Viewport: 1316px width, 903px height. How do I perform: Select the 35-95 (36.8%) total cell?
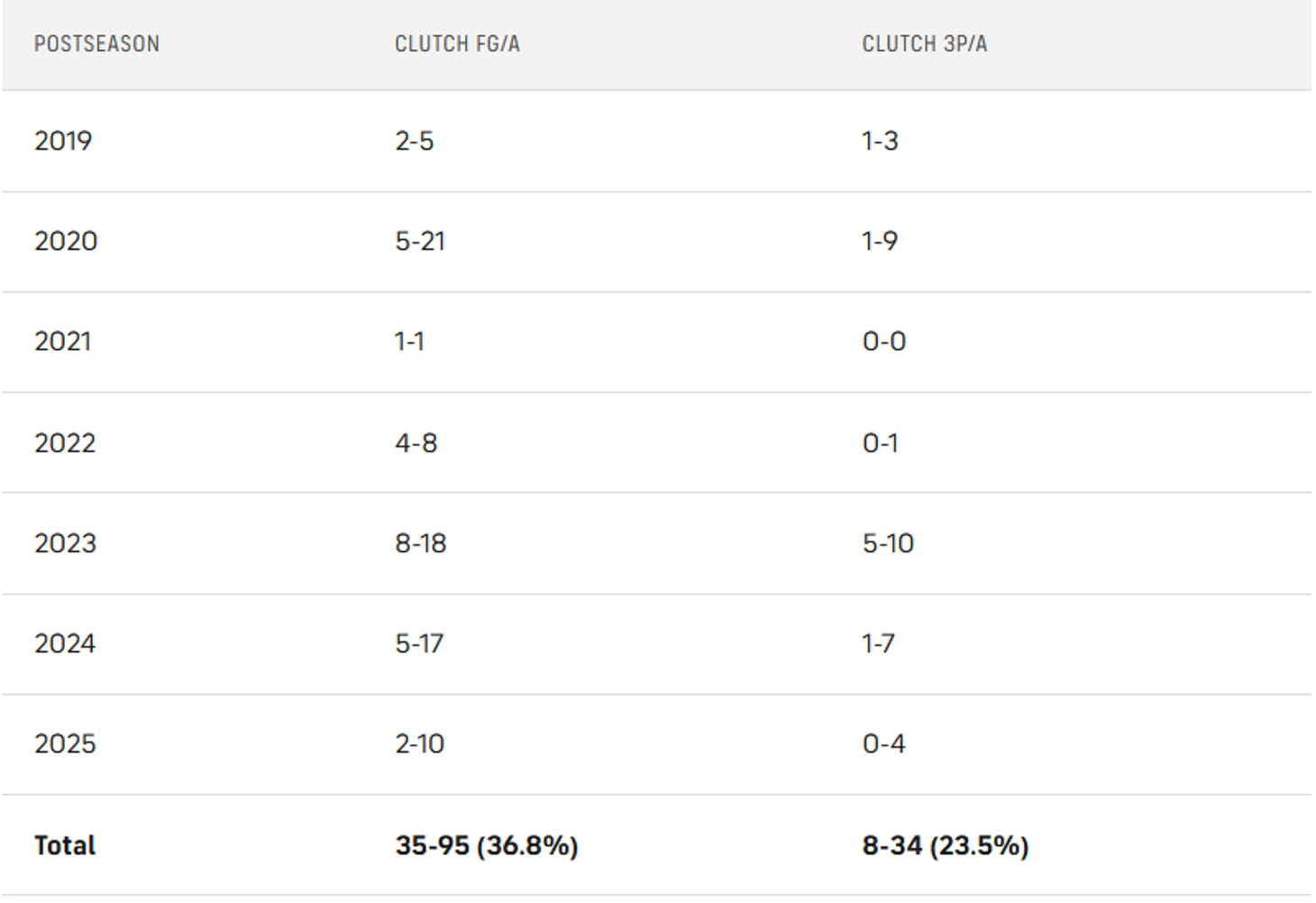[x=486, y=845]
